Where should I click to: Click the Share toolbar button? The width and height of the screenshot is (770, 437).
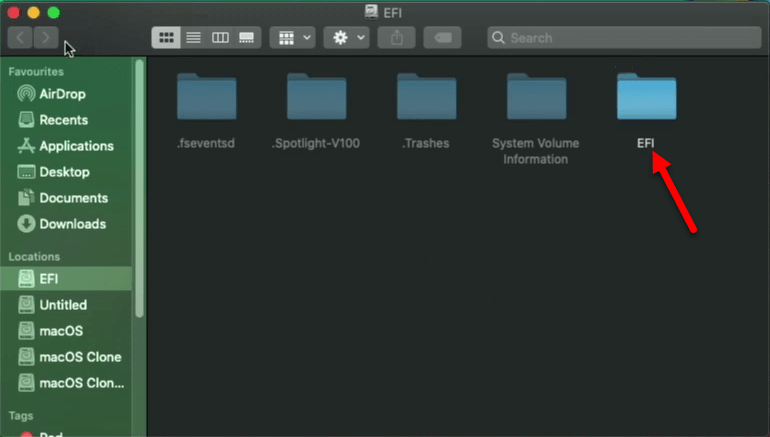(397, 38)
